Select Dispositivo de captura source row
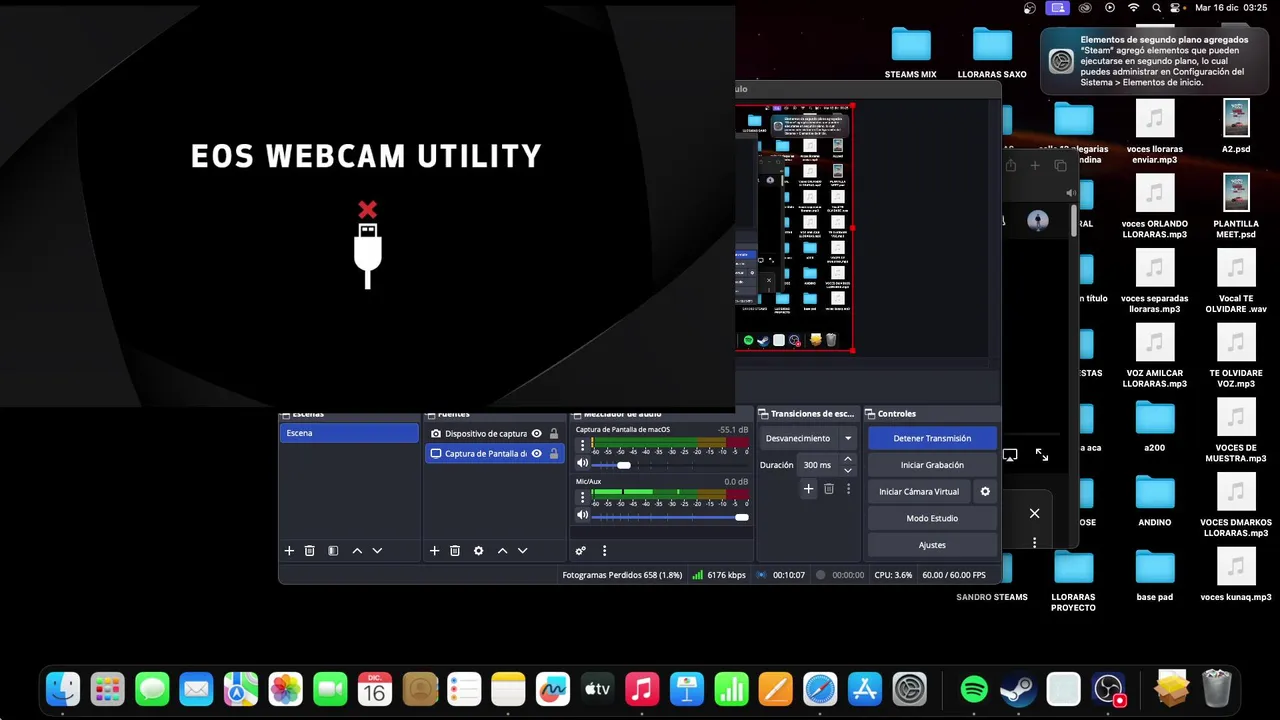The image size is (1280, 720). point(494,434)
